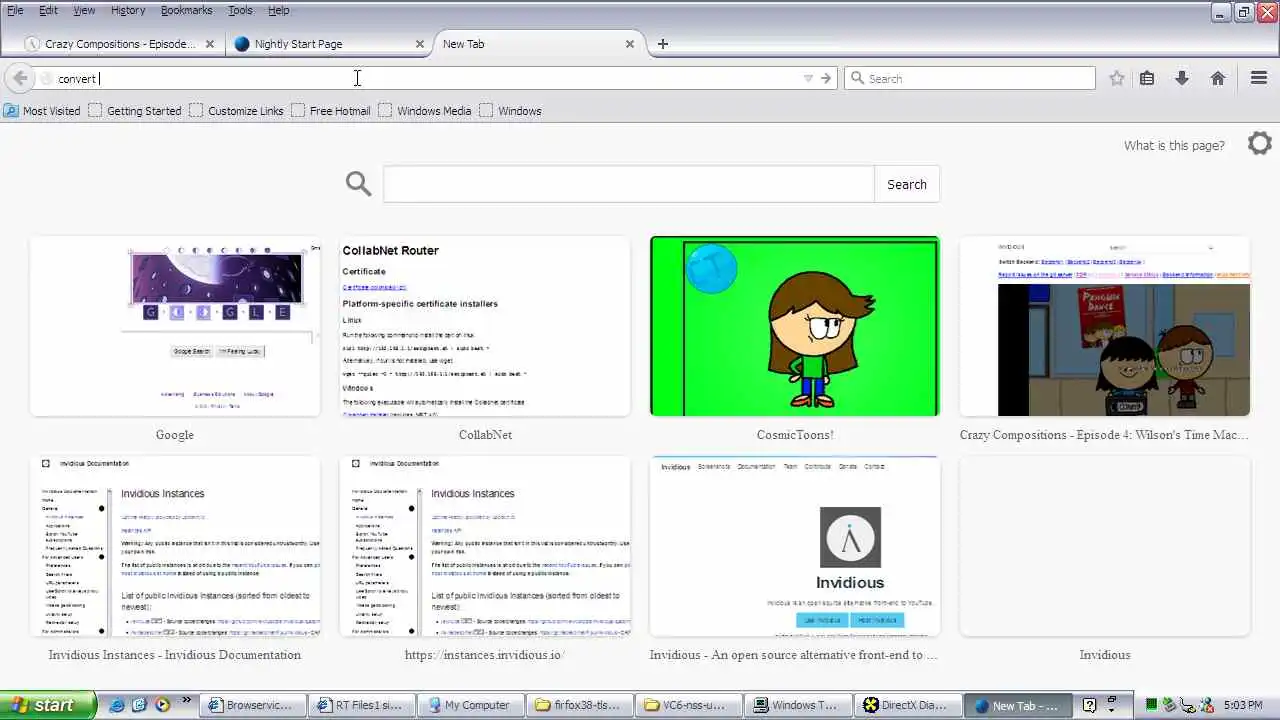This screenshot has height=720, width=1280.
Task: Click the Windows Start button
Action: (48, 705)
